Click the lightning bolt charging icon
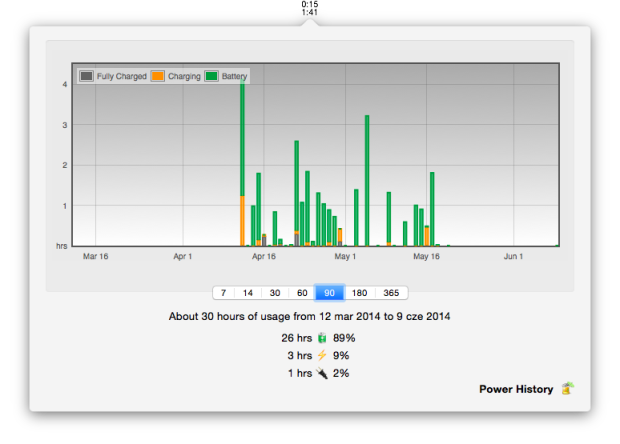Viewport: 620px width, 444px height. tap(322, 356)
